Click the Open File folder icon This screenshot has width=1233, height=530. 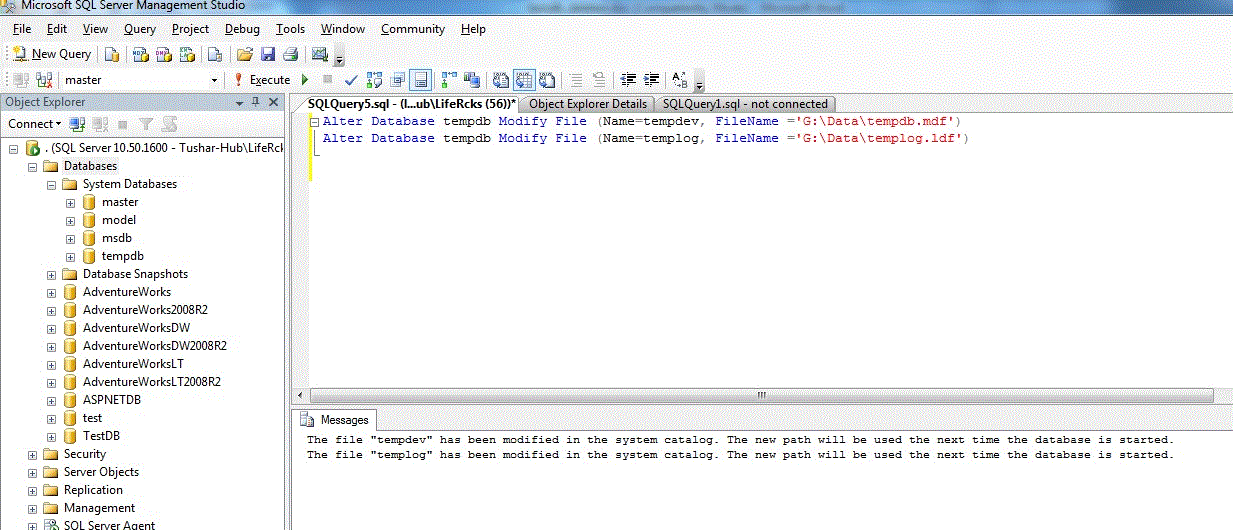[244, 54]
